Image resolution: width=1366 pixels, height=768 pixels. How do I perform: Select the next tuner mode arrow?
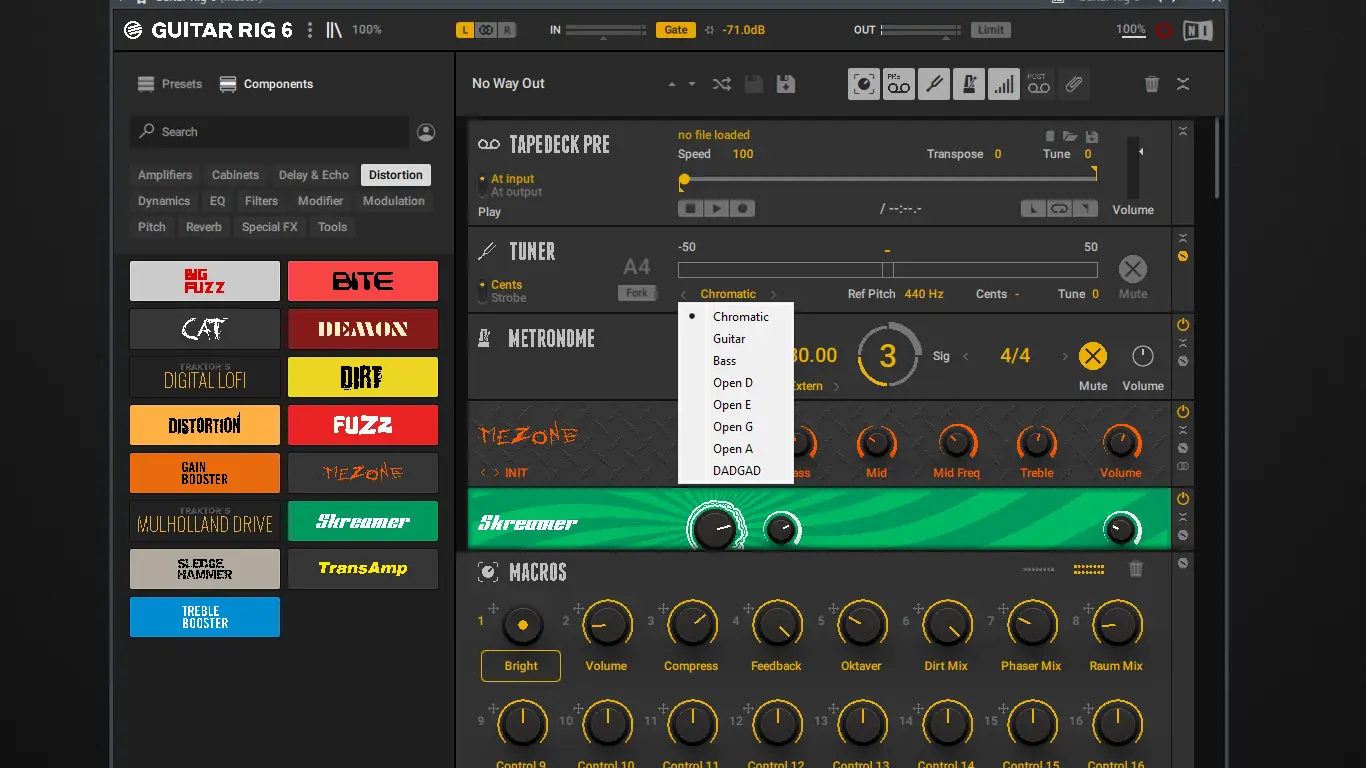(x=773, y=294)
